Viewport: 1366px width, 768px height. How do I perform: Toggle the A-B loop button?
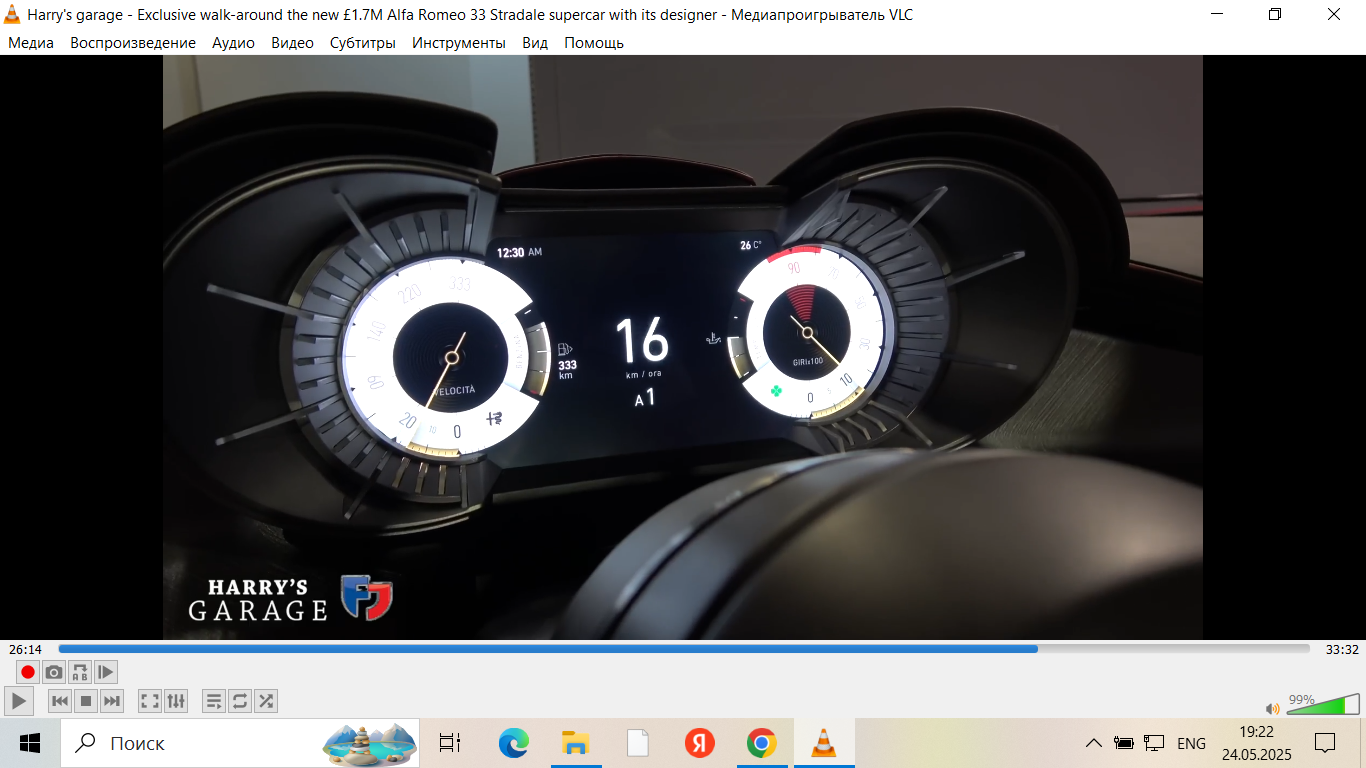coord(80,672)
